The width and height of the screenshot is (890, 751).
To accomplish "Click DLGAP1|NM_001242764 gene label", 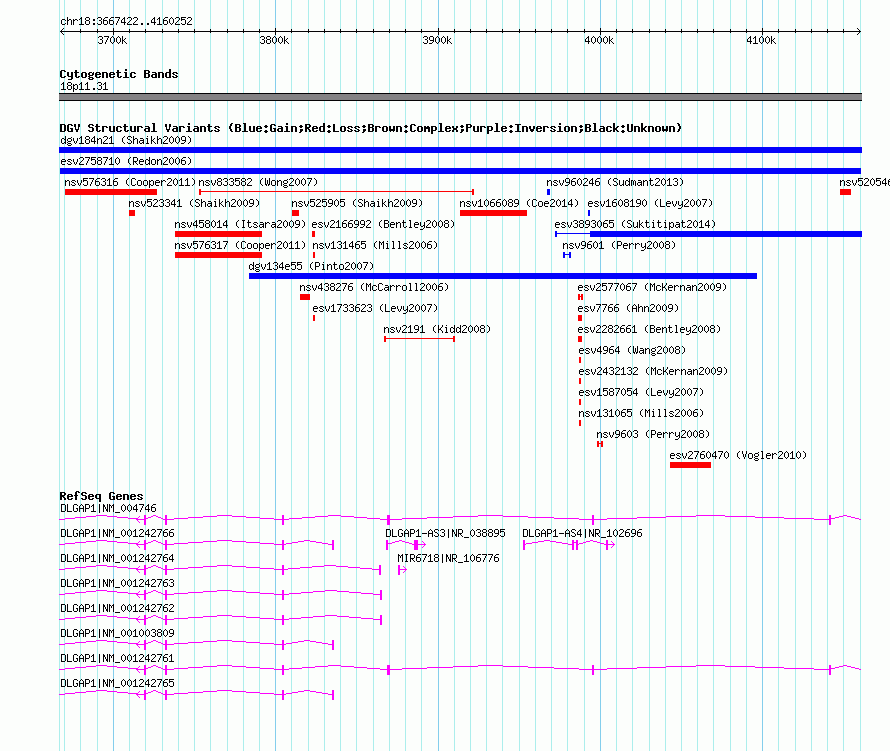I will 117,559.
